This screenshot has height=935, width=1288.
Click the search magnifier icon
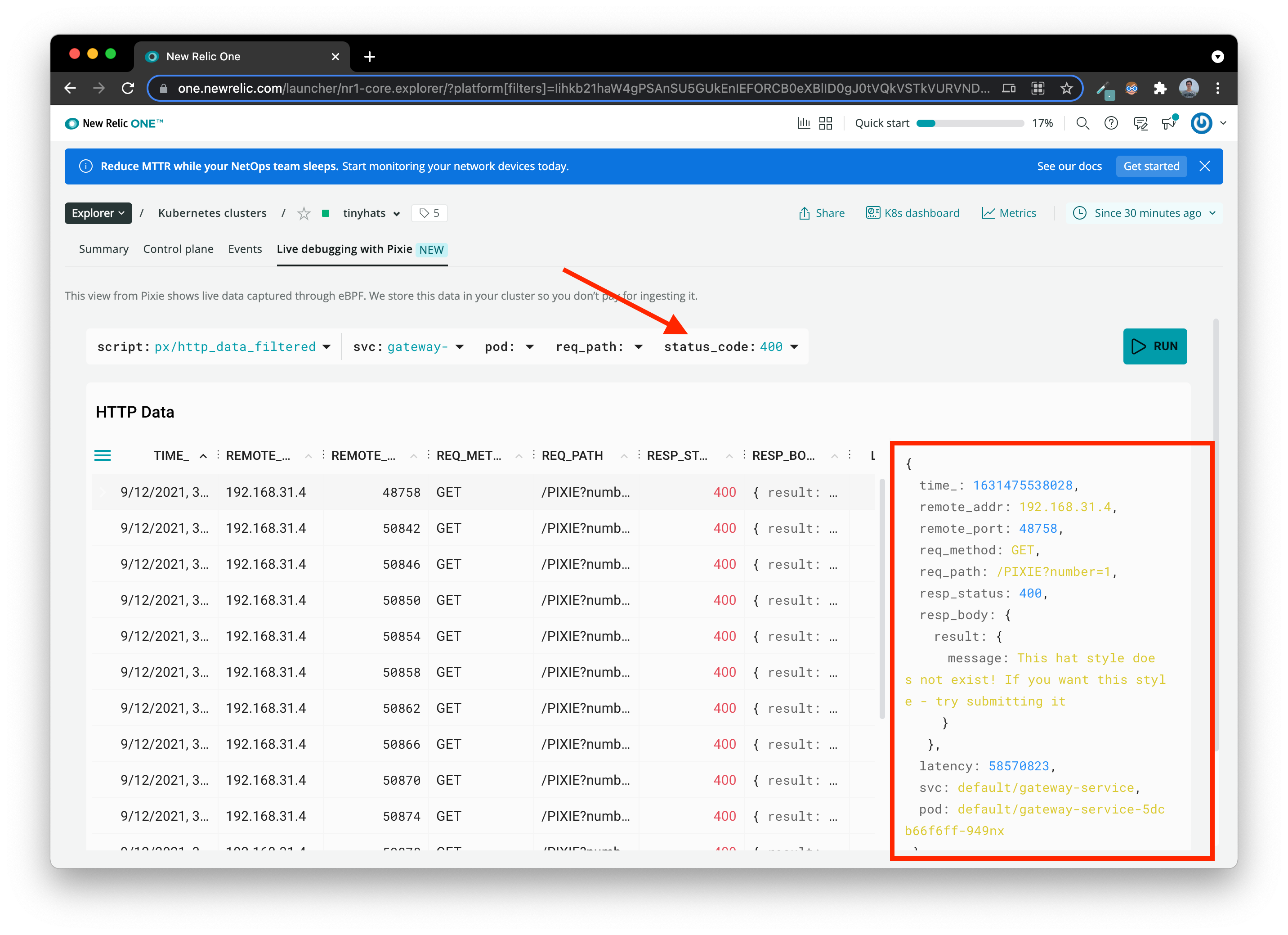[x=1082, y=123]
